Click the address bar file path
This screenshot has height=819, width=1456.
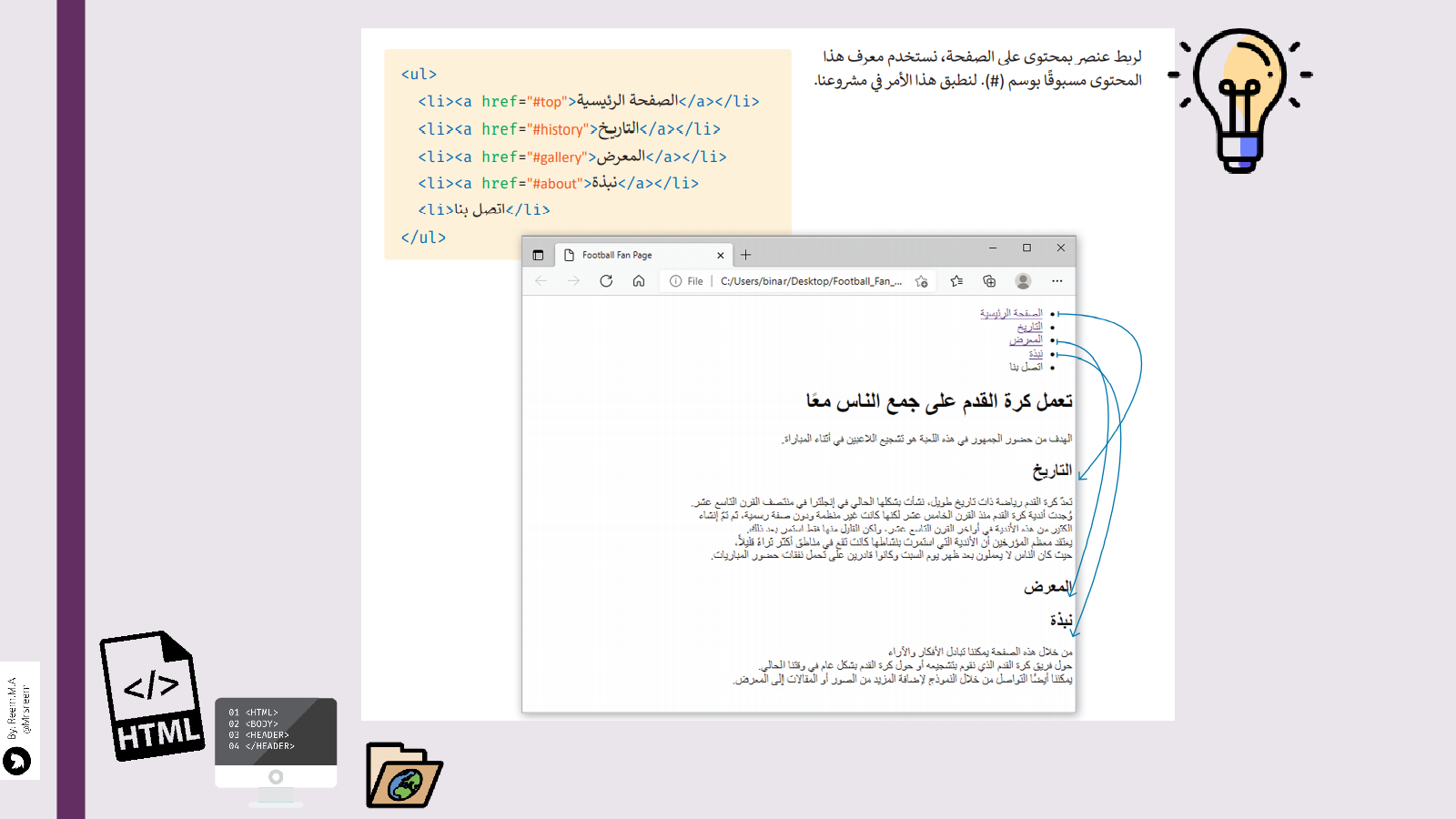point(810,281)
